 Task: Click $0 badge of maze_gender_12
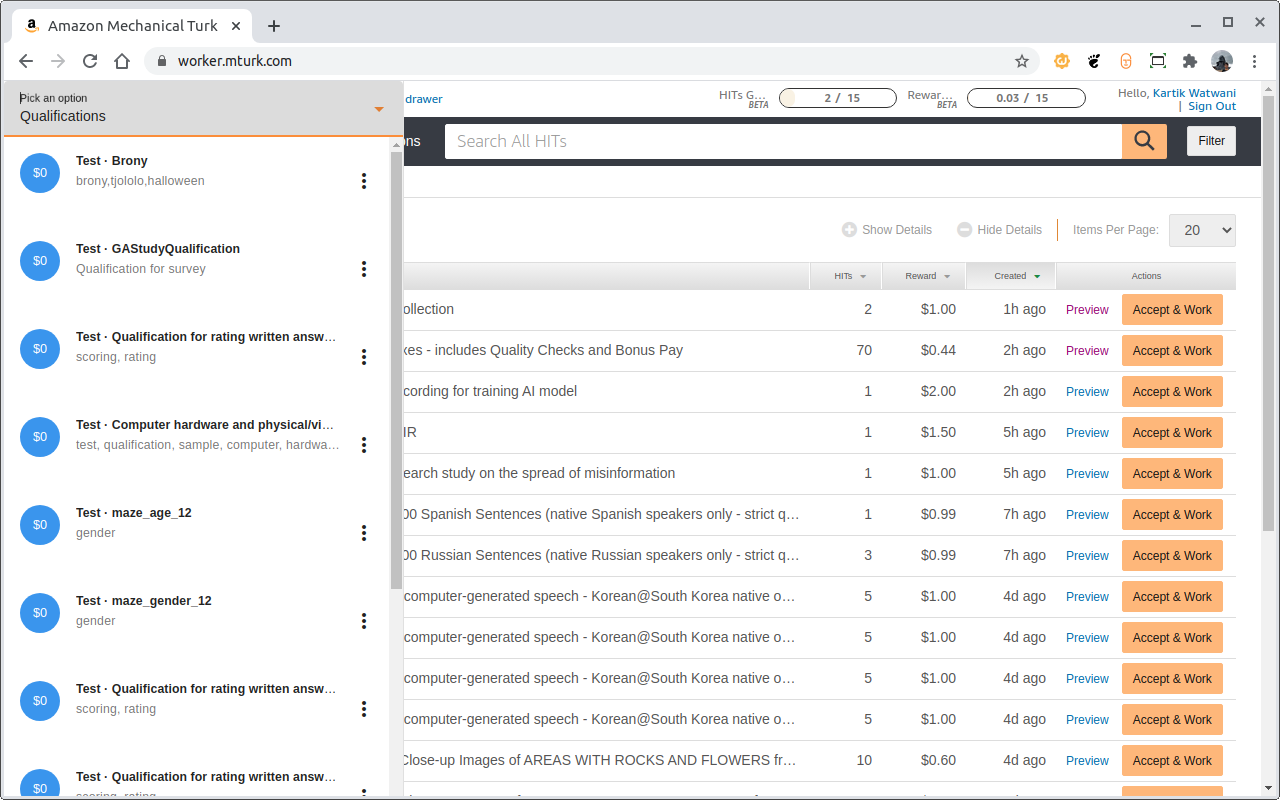pos(40,613)
